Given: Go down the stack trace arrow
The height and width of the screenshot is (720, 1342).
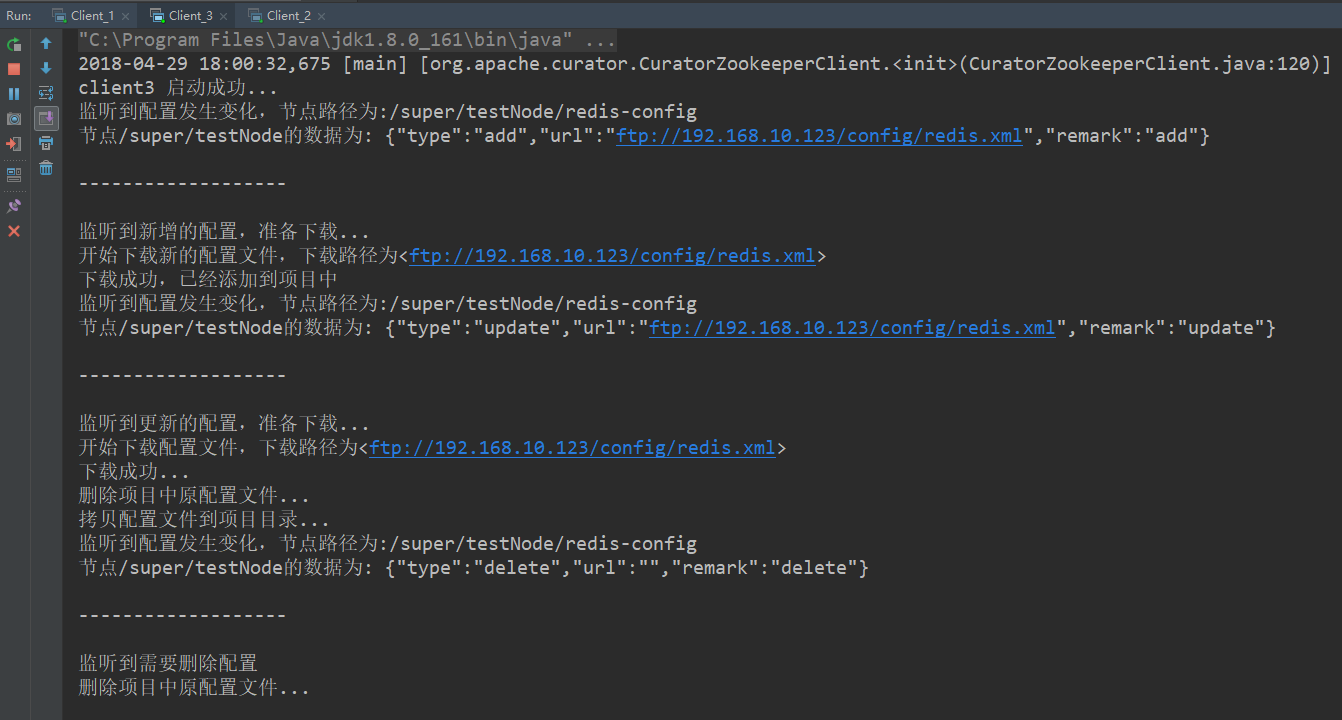Looking at the screenshot, I should 46,69.
